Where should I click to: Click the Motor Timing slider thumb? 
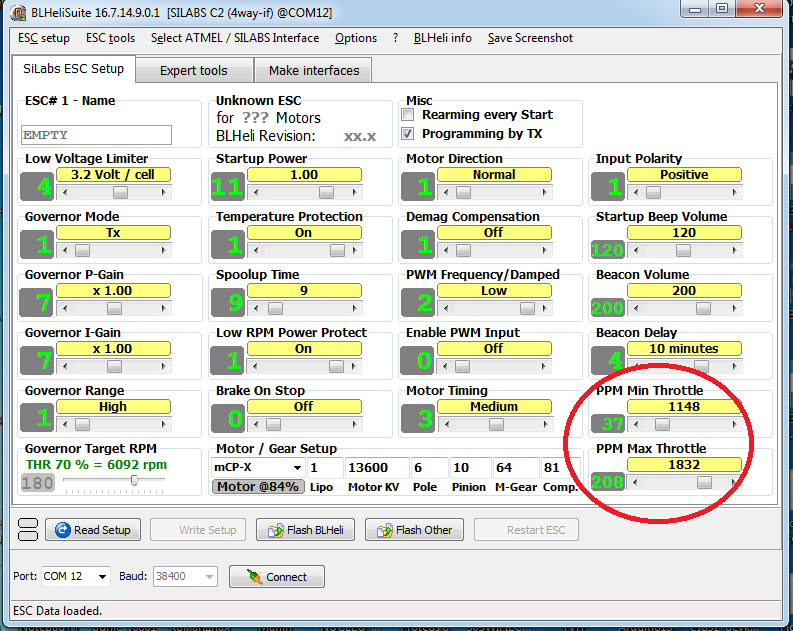click(497, 424)
